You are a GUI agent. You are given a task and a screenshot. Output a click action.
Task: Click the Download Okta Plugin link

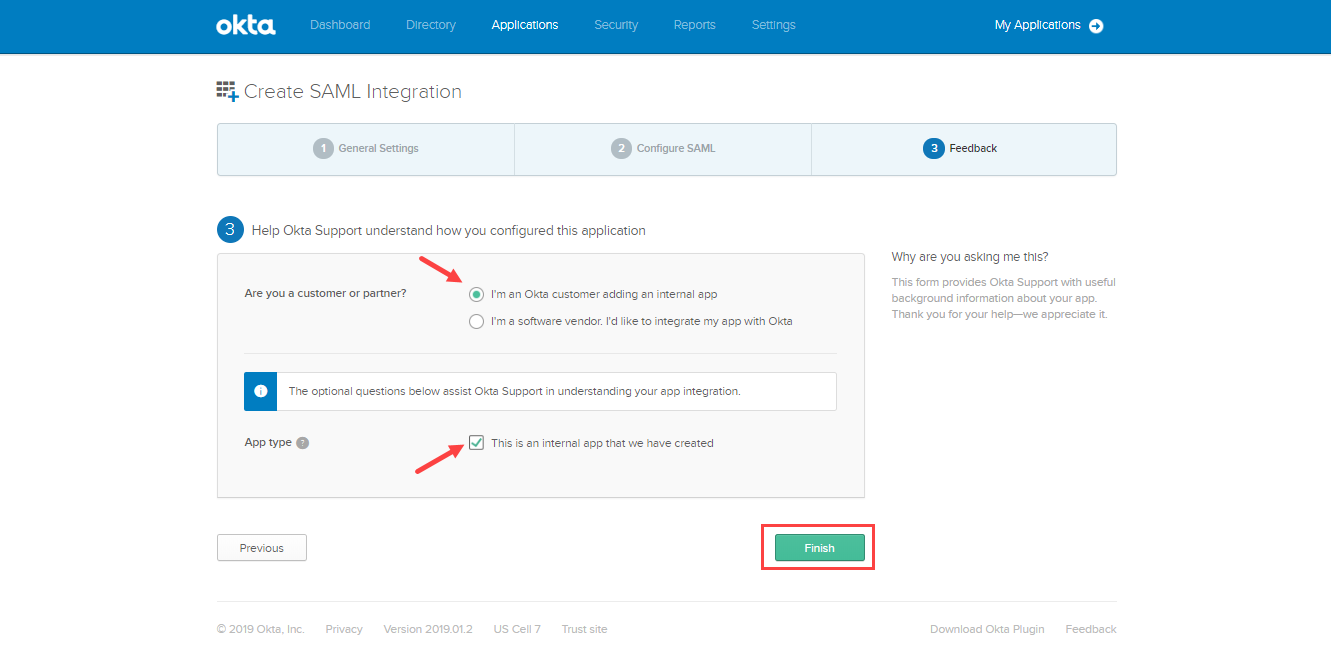987,629
